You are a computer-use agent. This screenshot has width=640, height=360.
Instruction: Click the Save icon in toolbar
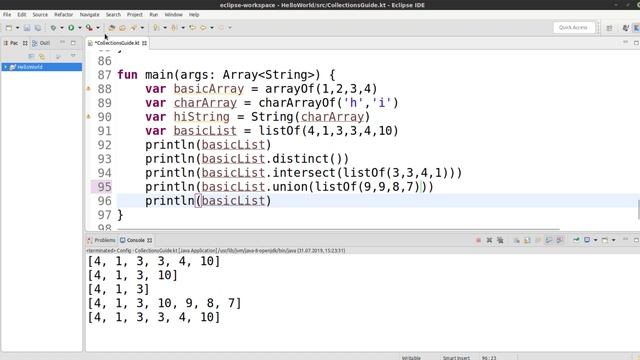[27, 28]
